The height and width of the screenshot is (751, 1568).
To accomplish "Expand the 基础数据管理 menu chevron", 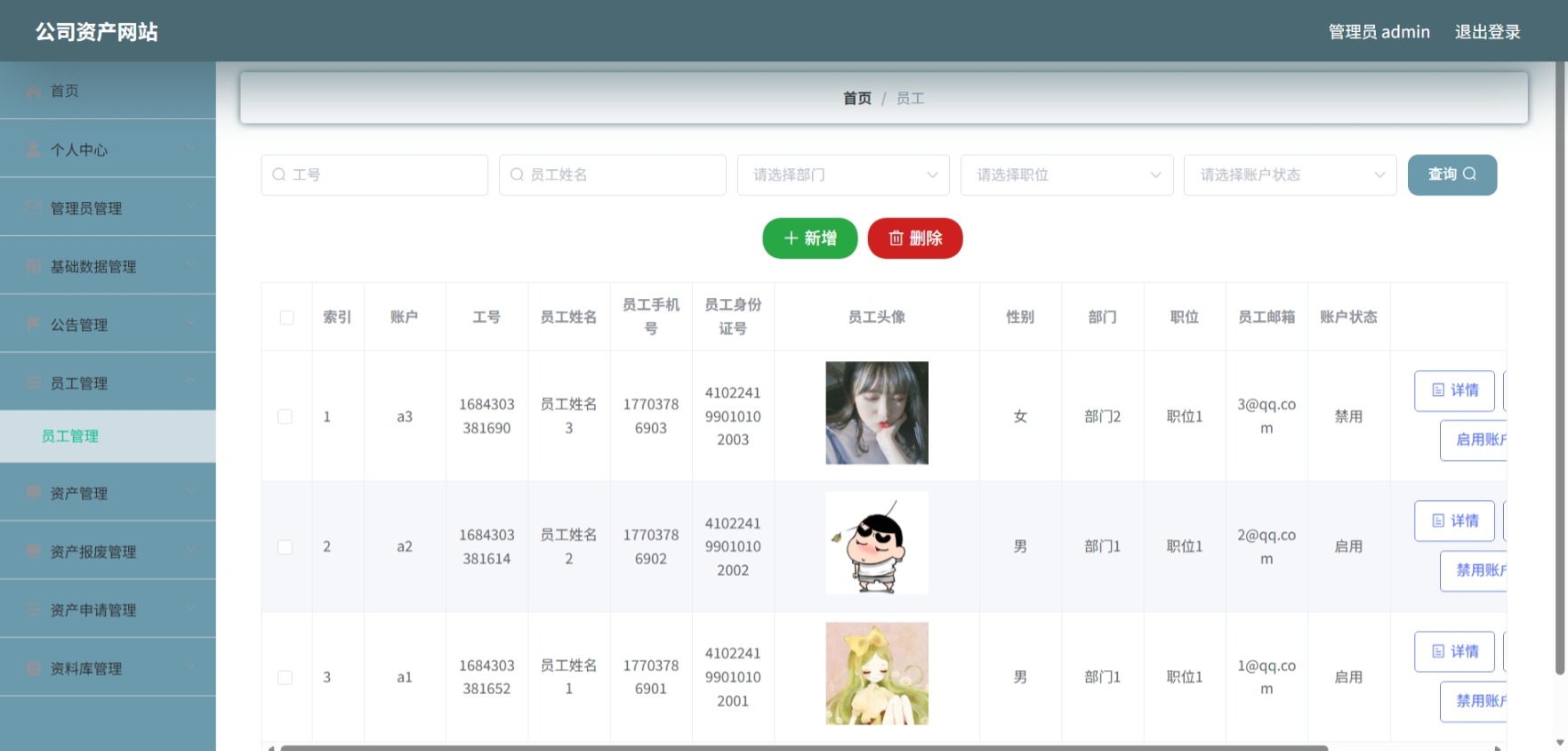I will click(191, 264).
